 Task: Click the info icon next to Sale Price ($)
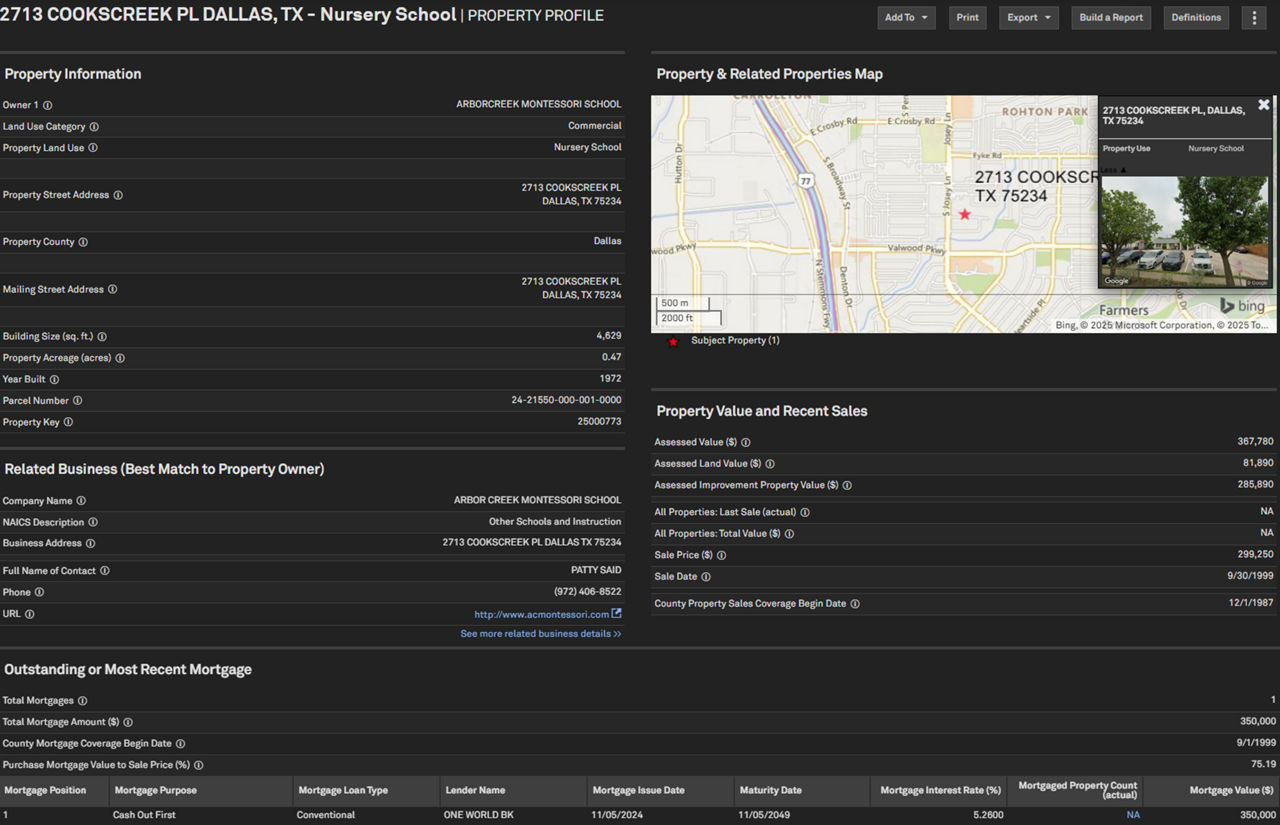point(722,555)
